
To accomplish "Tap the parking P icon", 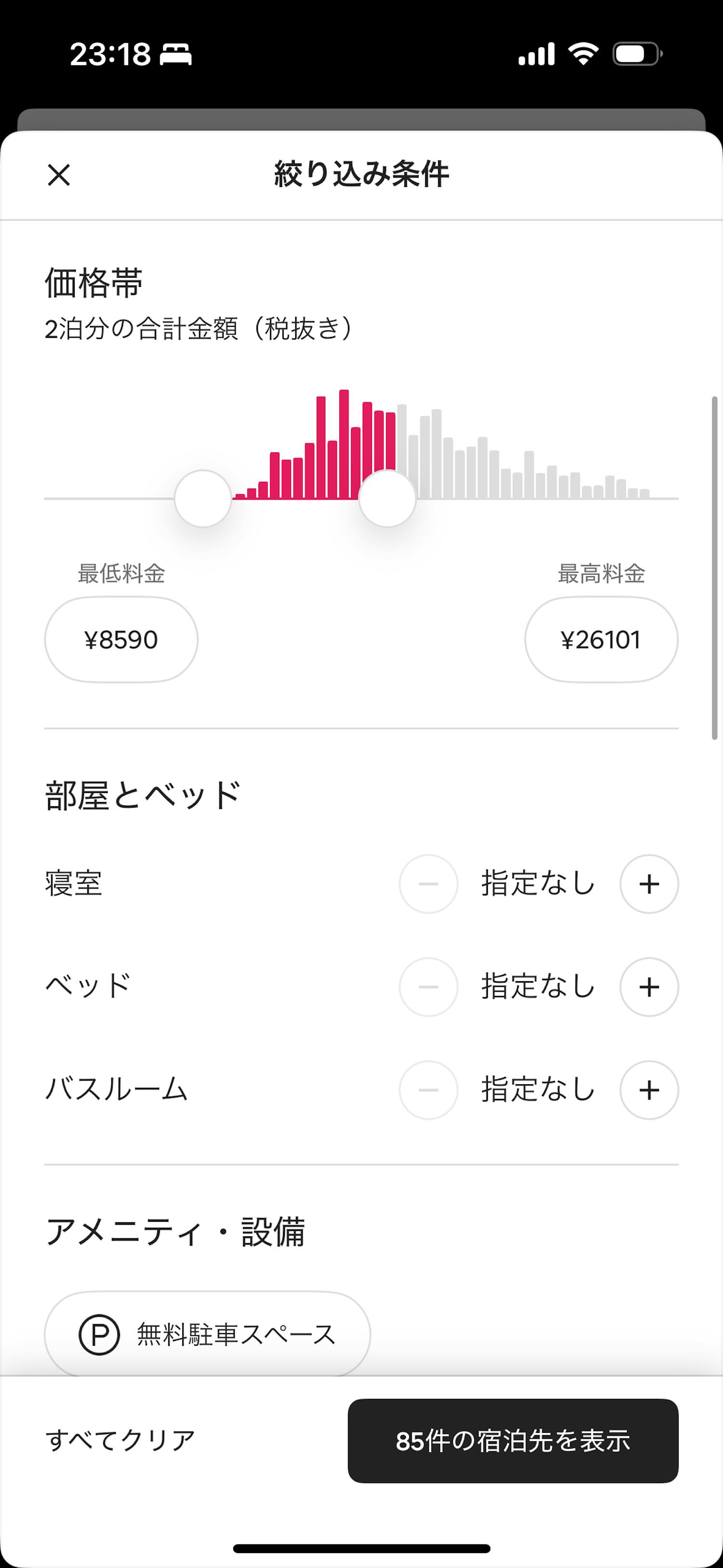I will click(x=99, y=1335).
